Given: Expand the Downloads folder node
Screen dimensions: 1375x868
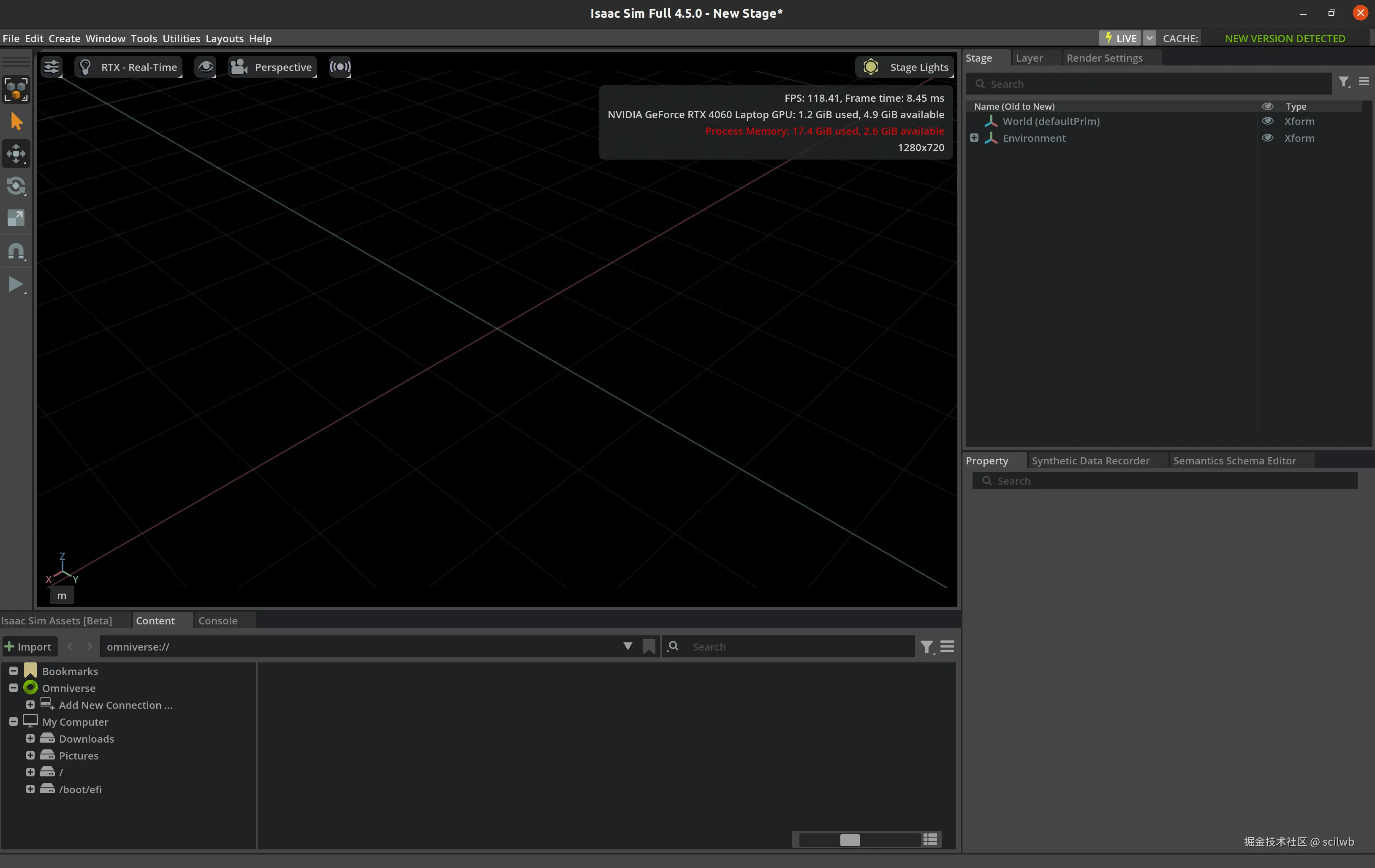Looking at the screenshot, I should pos(30,738).
